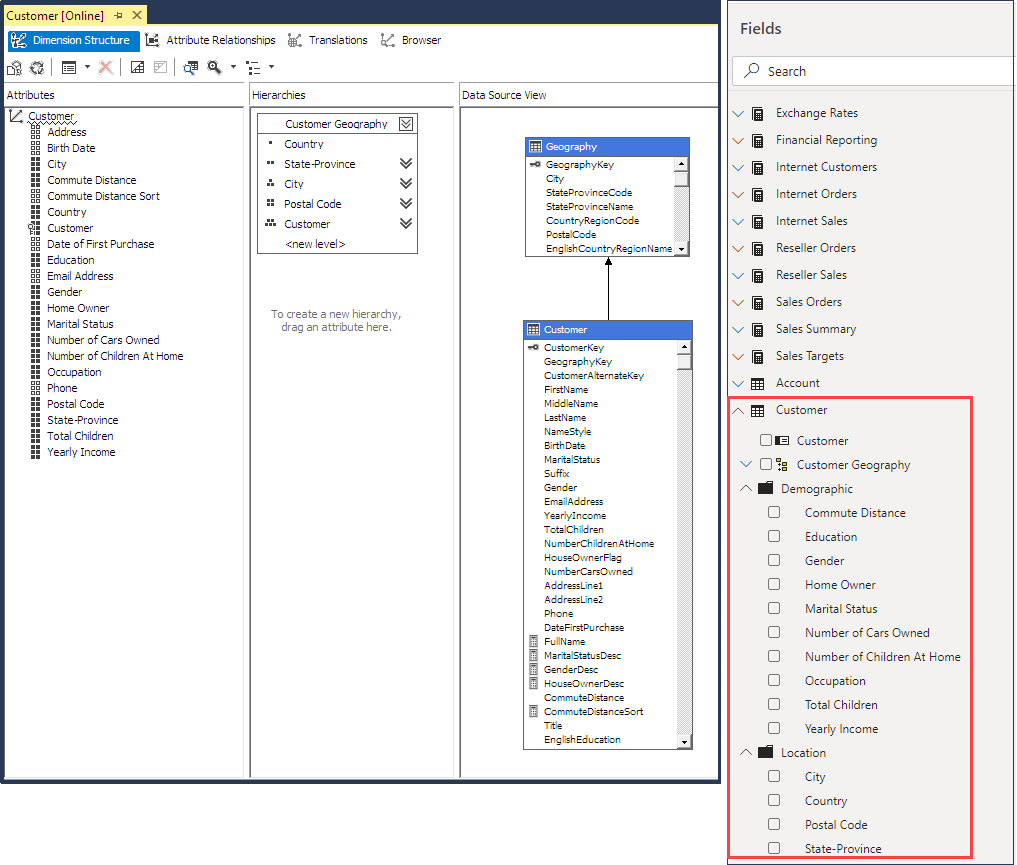Check the Home Owner checkbox
Viewport: 1017px width, 865px height.
point(774,584)
